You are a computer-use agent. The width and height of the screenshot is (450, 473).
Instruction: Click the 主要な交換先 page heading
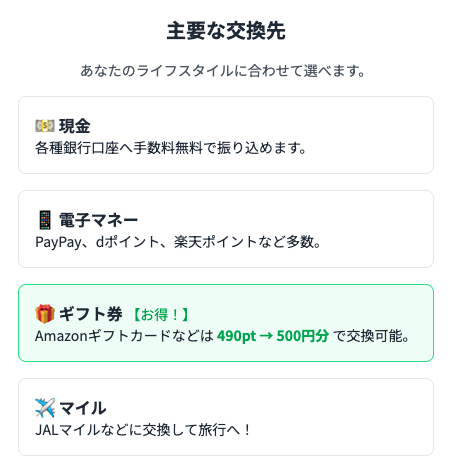tap(226, 31)
